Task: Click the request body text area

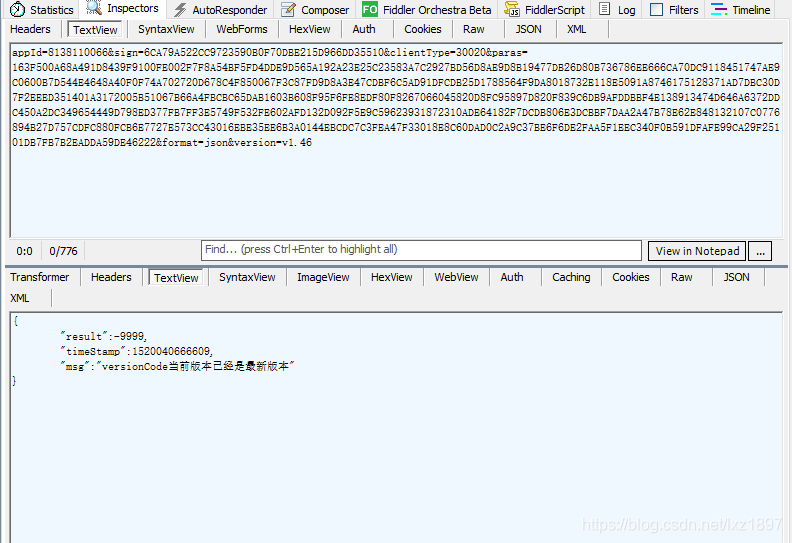Action: [x=396, y=140]
